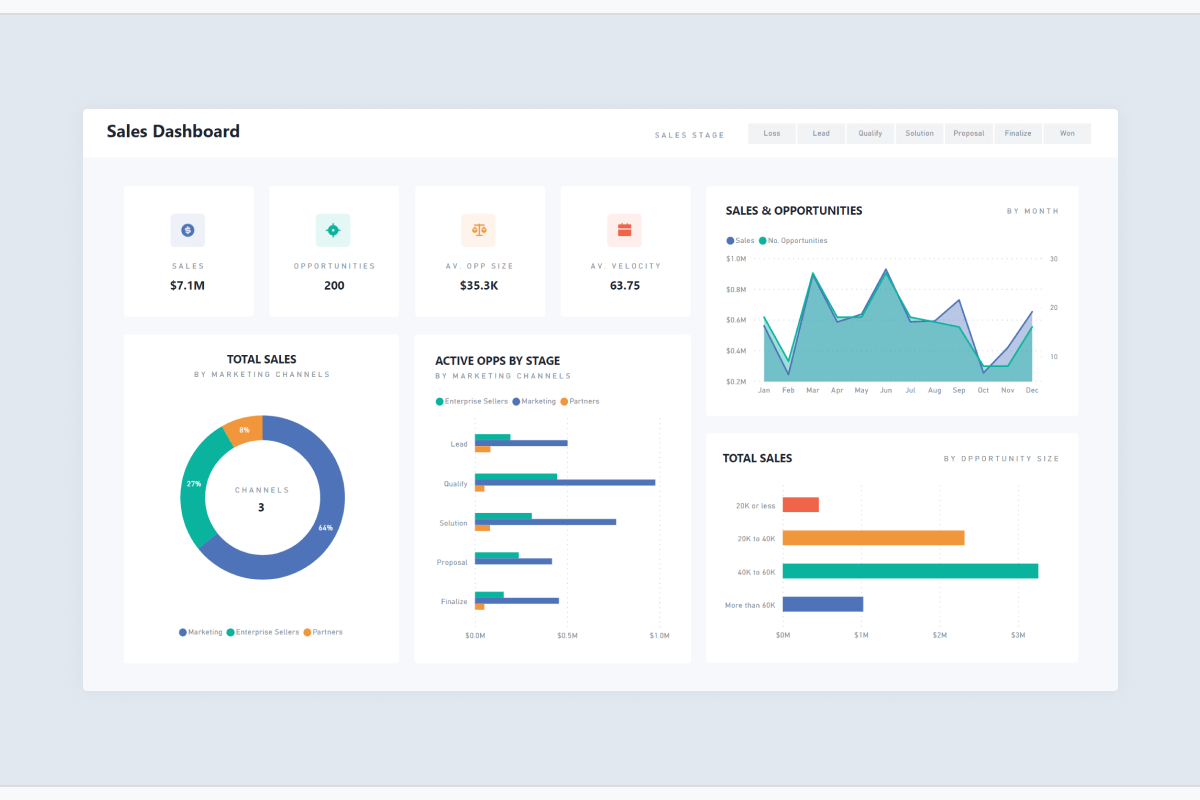Click the No. Opportunities legend dot

762,241
